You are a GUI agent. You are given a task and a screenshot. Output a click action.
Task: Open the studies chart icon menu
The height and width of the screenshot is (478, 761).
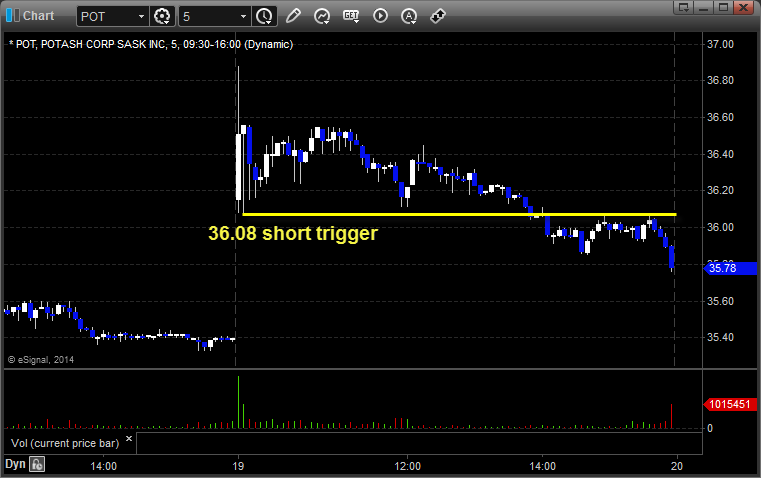click(x=322, y=16)
